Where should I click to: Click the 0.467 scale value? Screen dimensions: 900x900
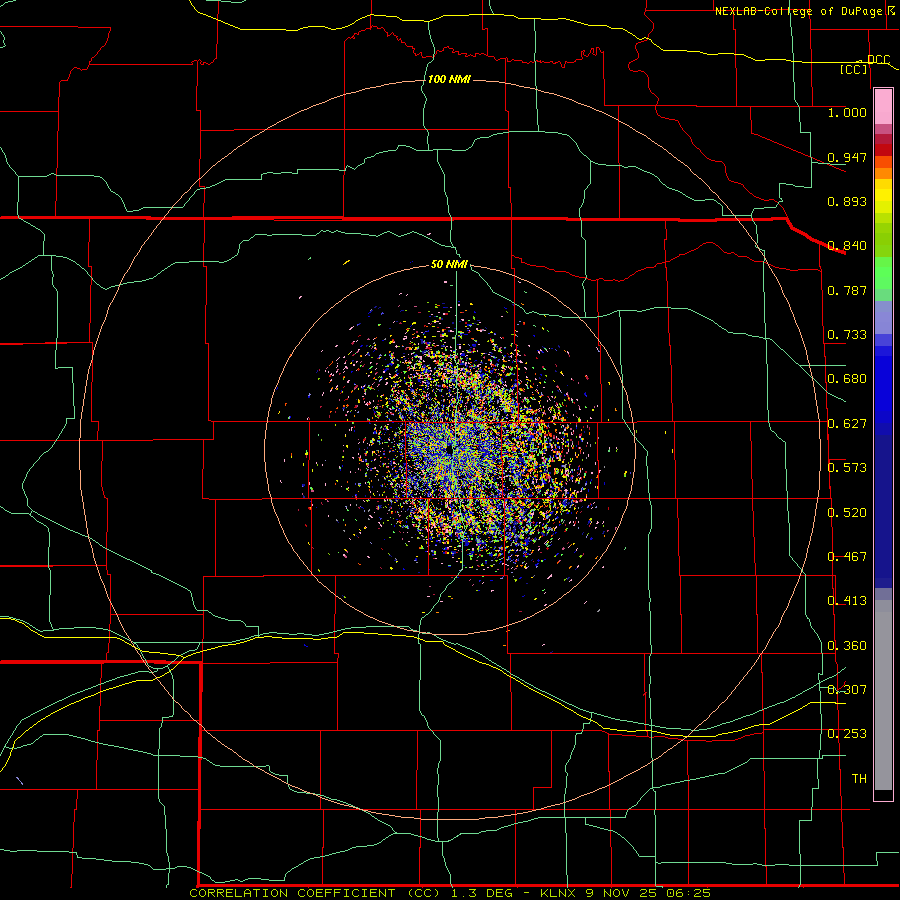point(847,557)
